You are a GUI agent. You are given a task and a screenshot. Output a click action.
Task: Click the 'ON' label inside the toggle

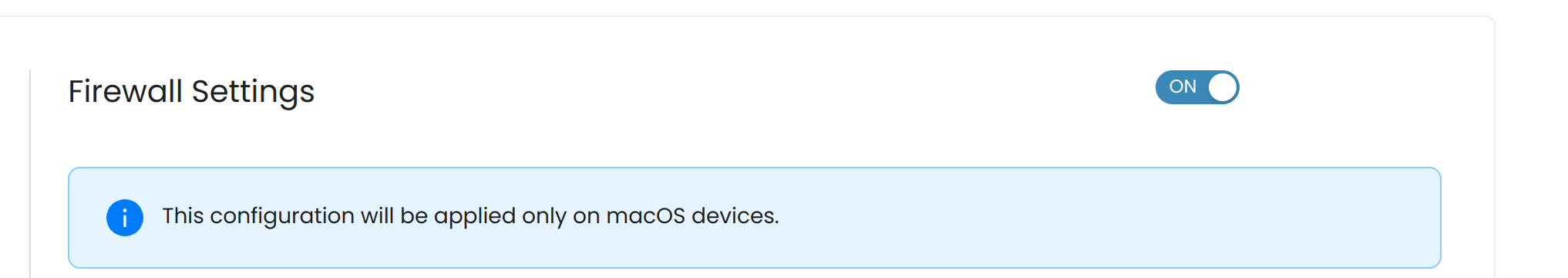click(x=1183, y=86)
